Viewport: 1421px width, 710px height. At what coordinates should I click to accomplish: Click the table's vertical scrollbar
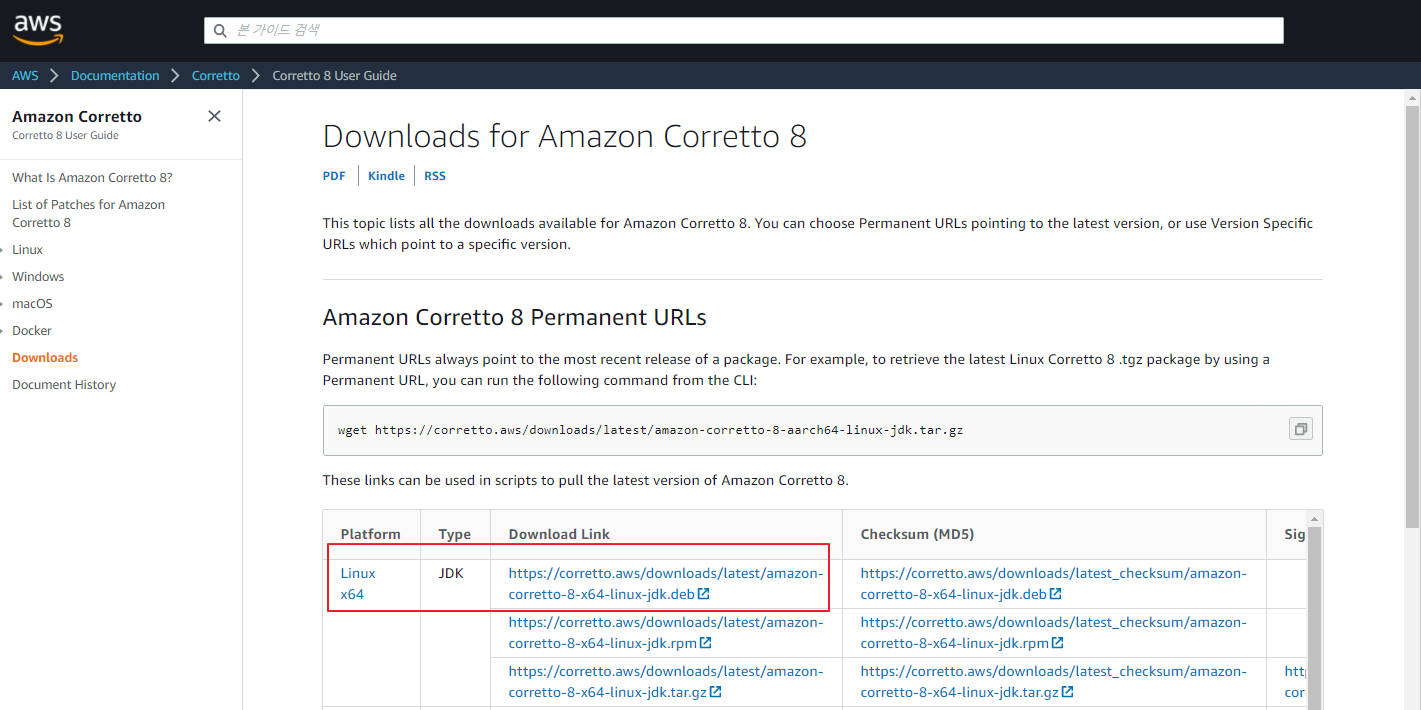pyautogui.click(x=1314, y=617)
